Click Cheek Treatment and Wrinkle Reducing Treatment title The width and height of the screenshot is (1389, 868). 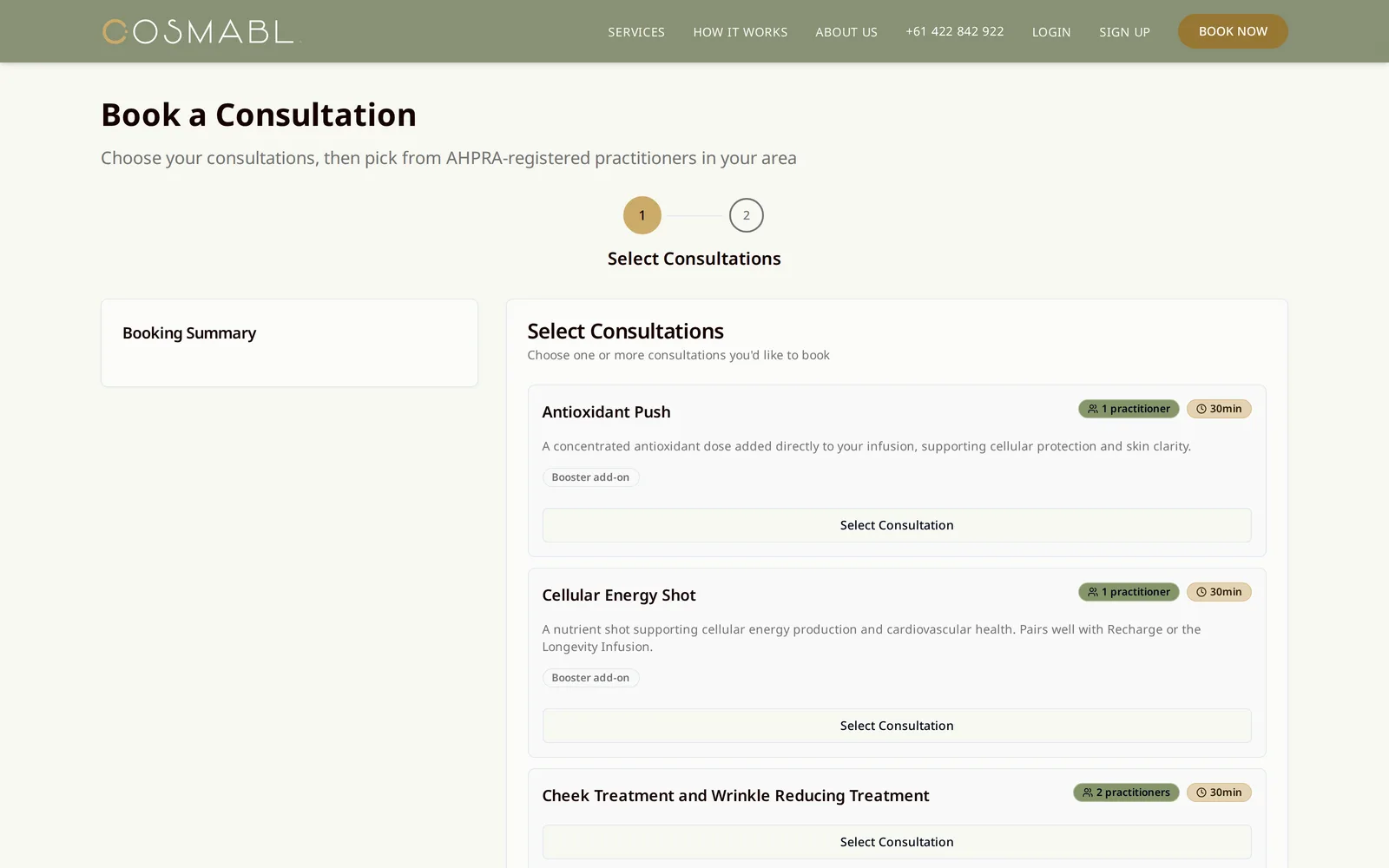point(735,796)
